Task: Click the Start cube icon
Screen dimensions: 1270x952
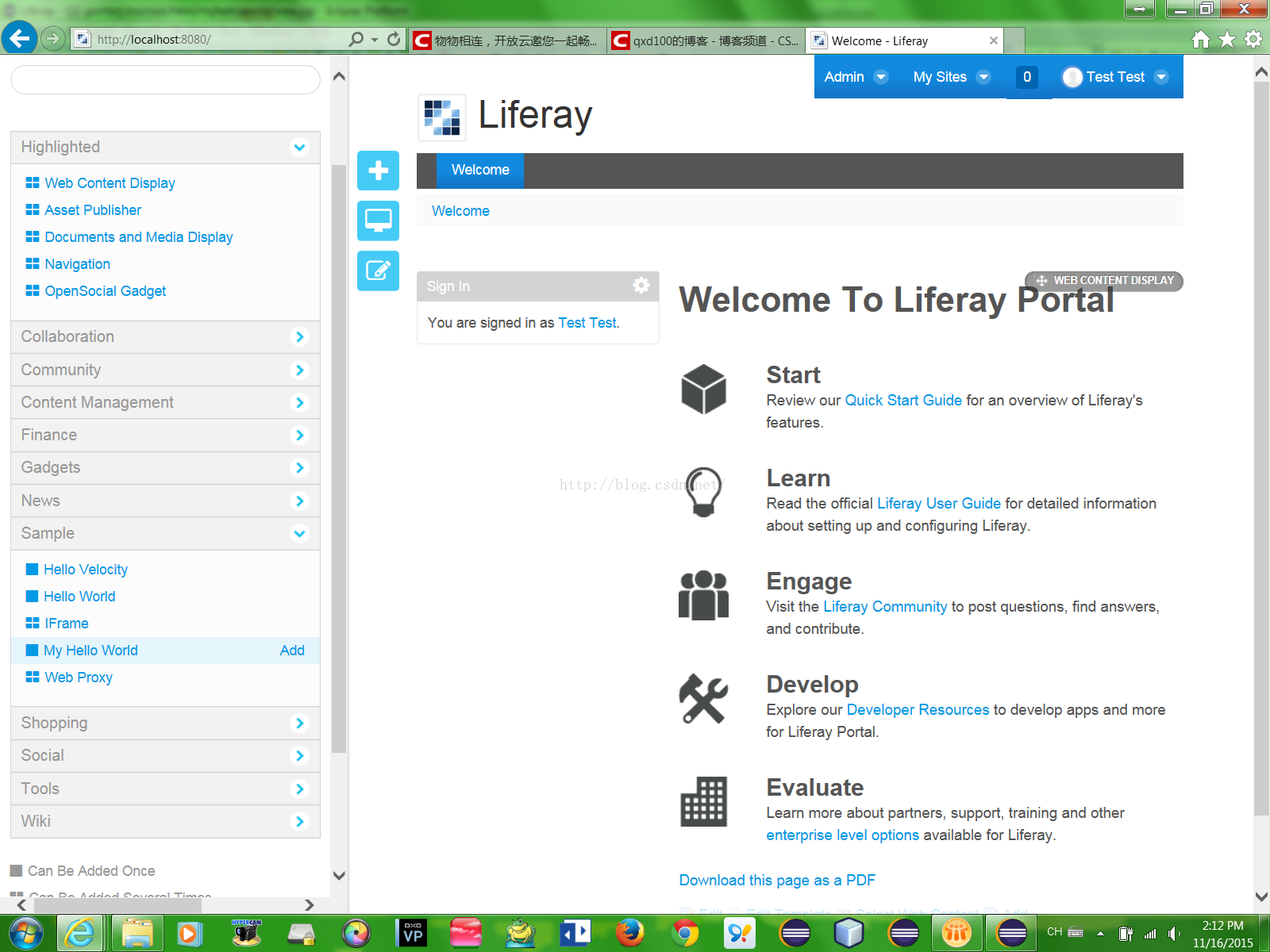Action: 703,389
